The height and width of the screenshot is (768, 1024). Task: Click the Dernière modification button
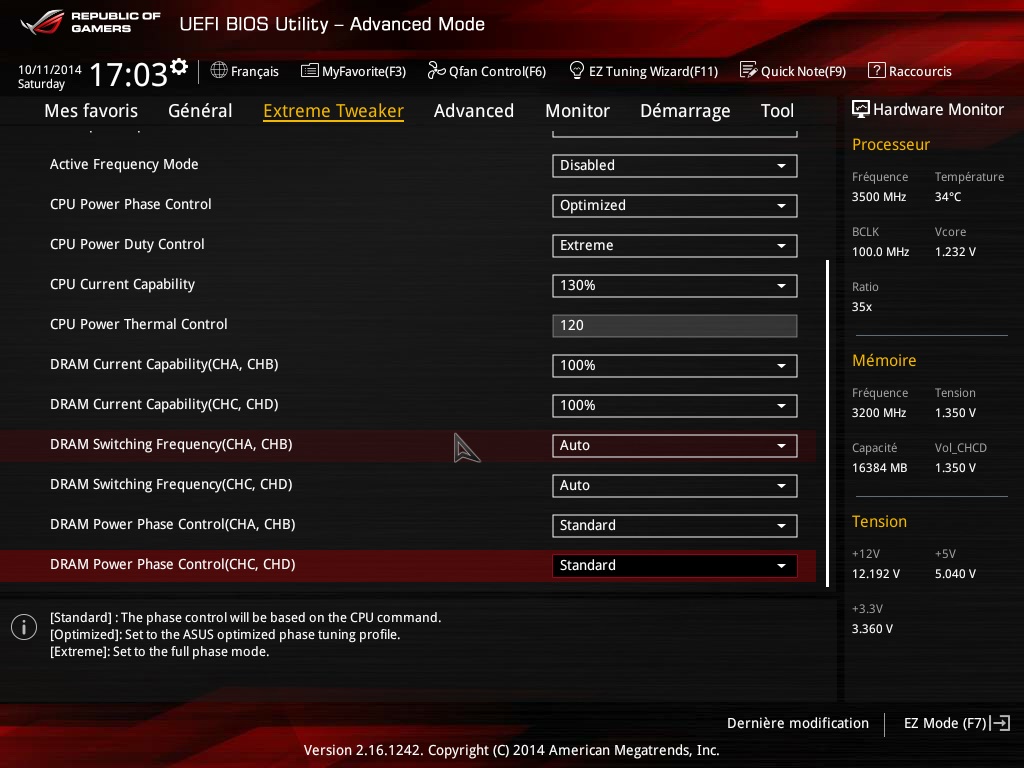click(797, 723)
